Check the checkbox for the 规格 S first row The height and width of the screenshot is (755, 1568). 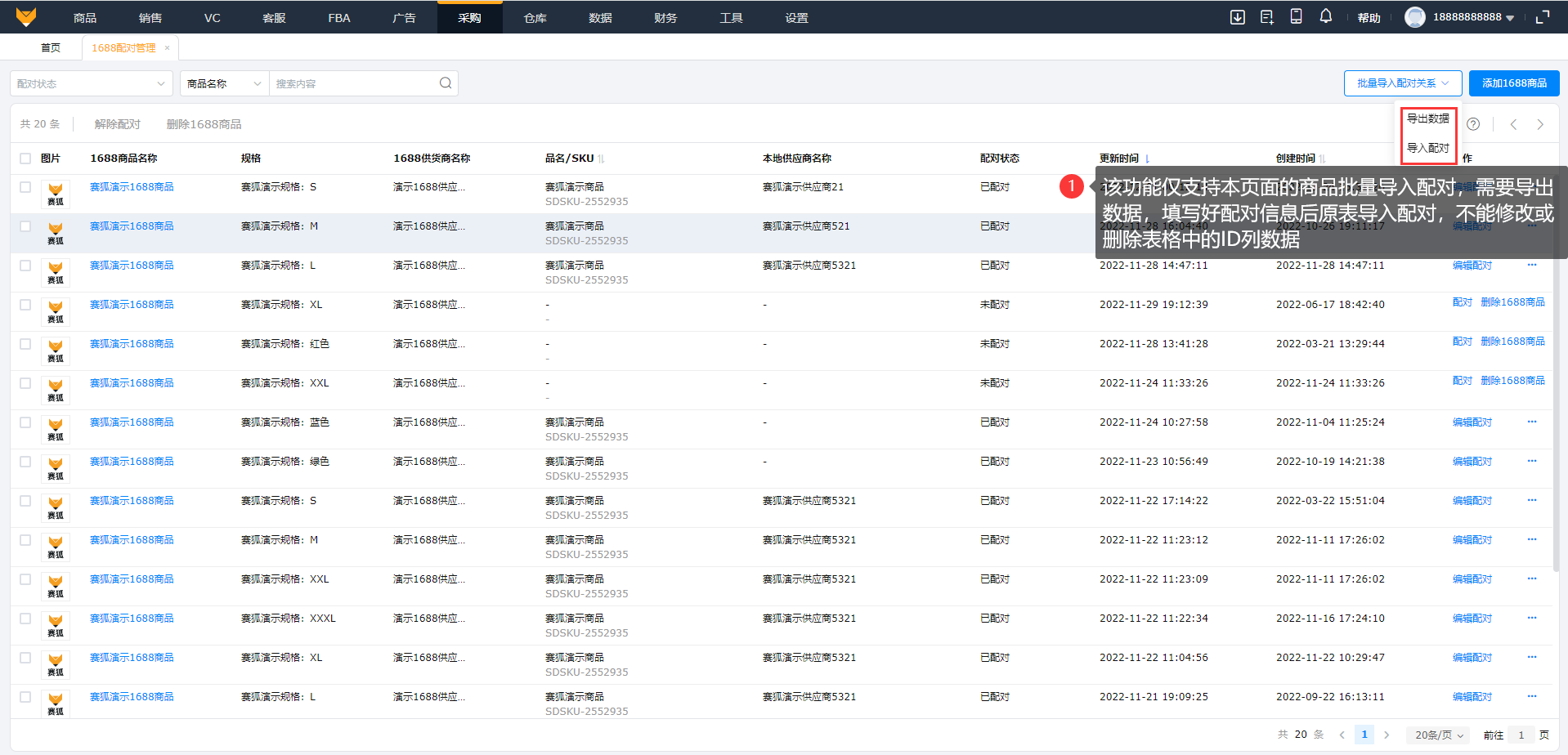pyautogui.click(x=25, y=187)
